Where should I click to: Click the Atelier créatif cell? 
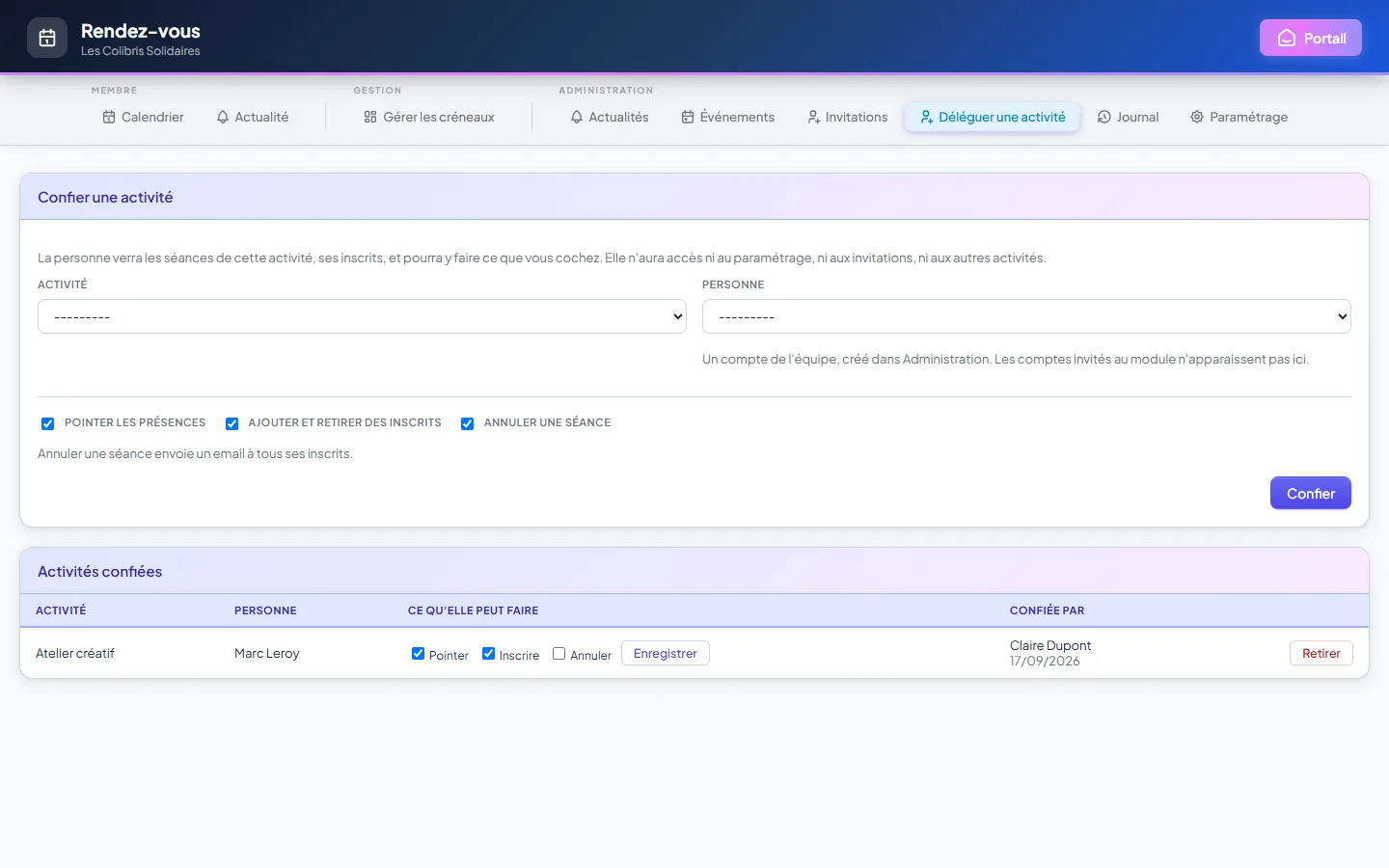75,653
